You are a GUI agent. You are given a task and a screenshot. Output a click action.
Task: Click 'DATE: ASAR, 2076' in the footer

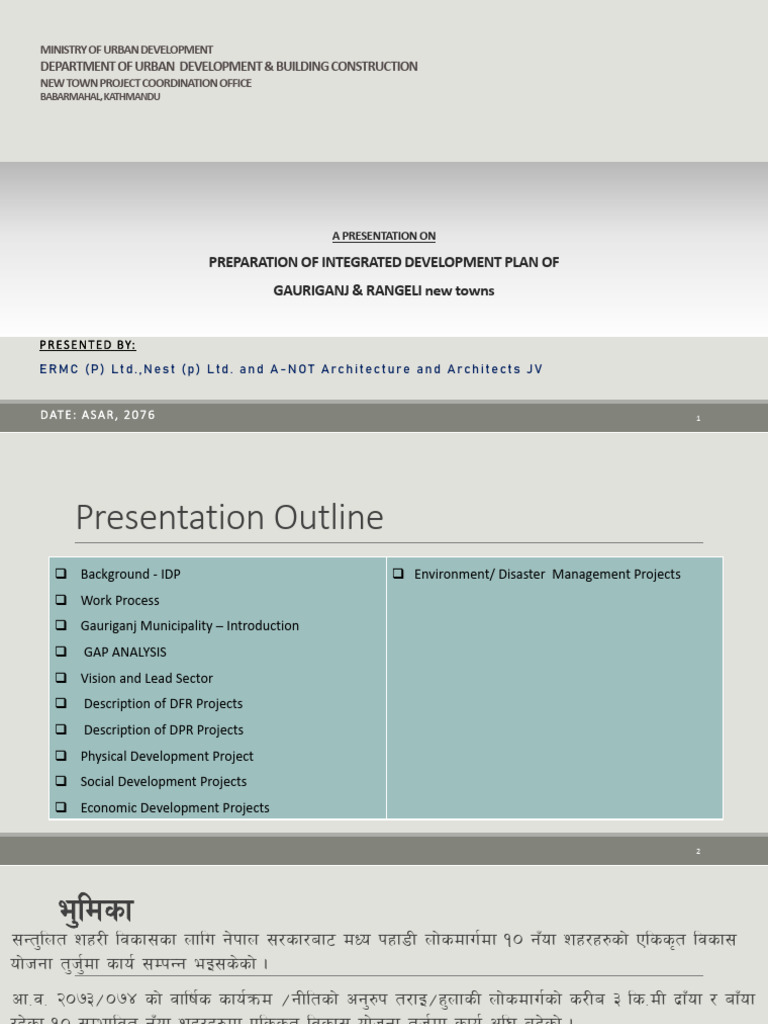pyautogui.click(x=98, y=415)
